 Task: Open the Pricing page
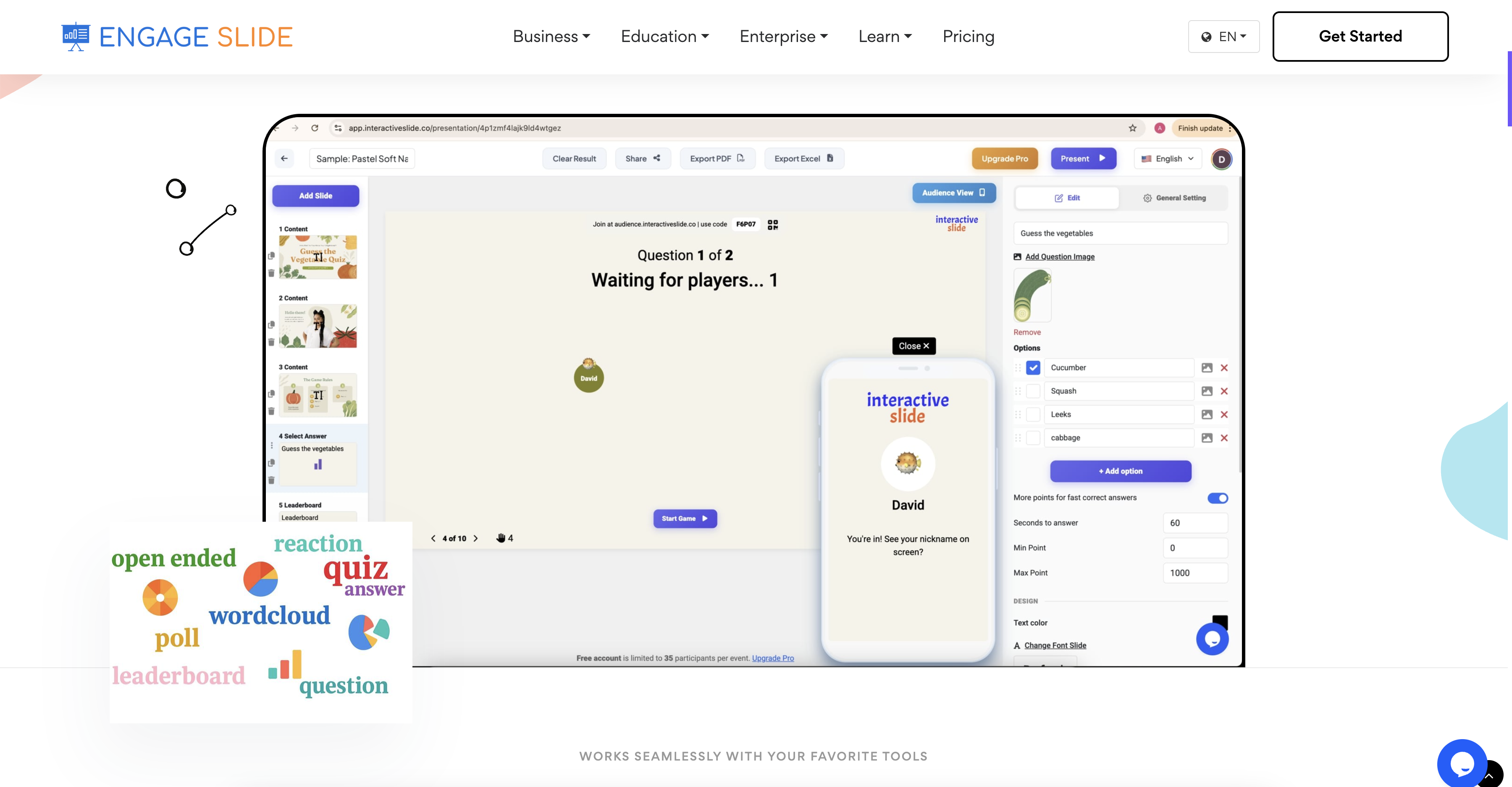(968, 37)
